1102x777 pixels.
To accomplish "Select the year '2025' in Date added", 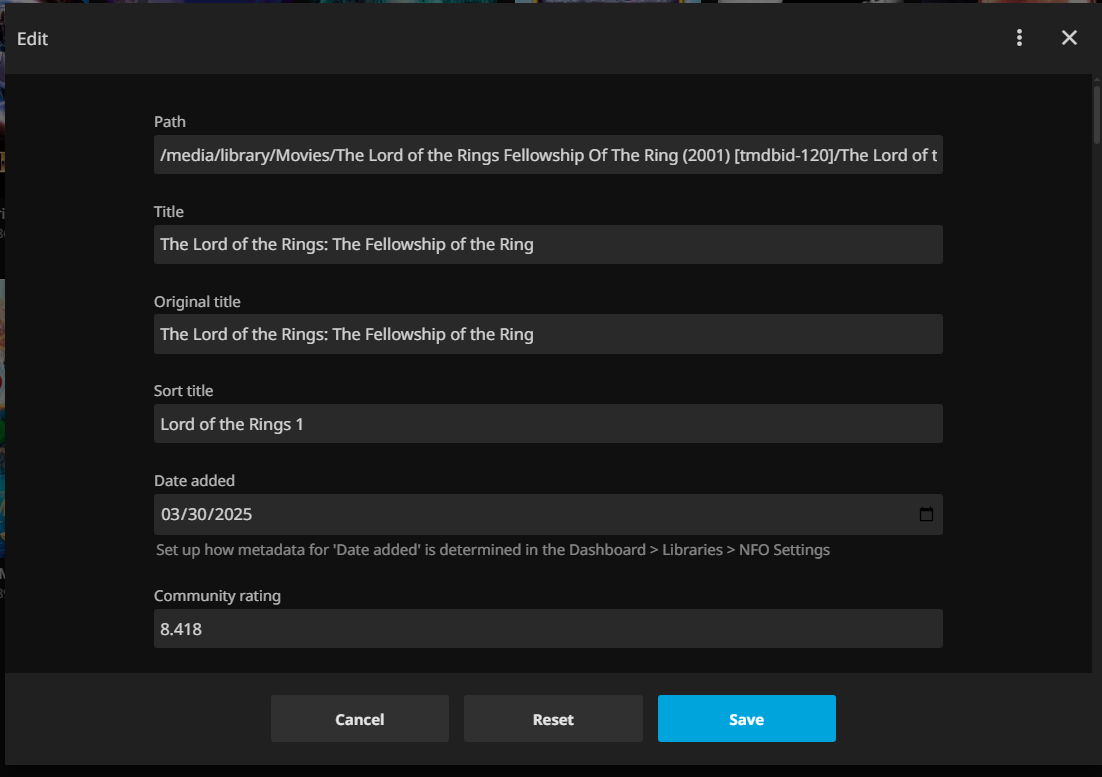I will tap(232, 515).
